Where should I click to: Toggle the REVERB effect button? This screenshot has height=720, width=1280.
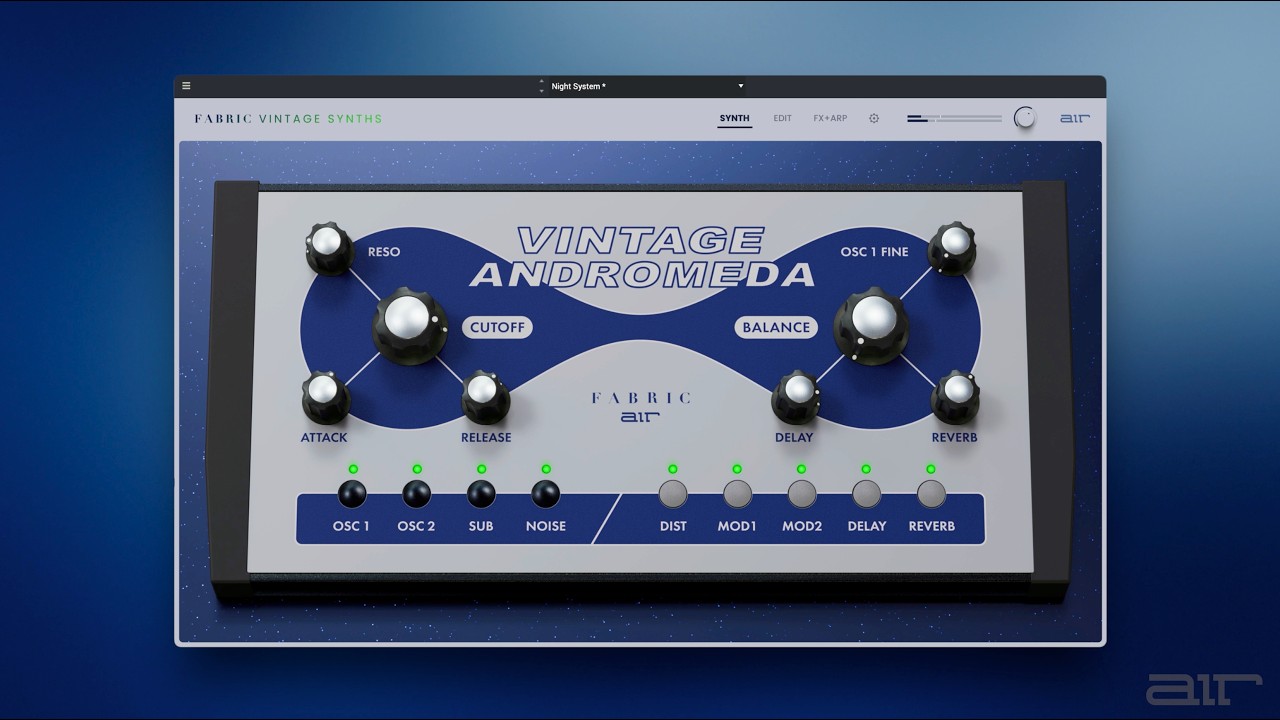(931, 493)
